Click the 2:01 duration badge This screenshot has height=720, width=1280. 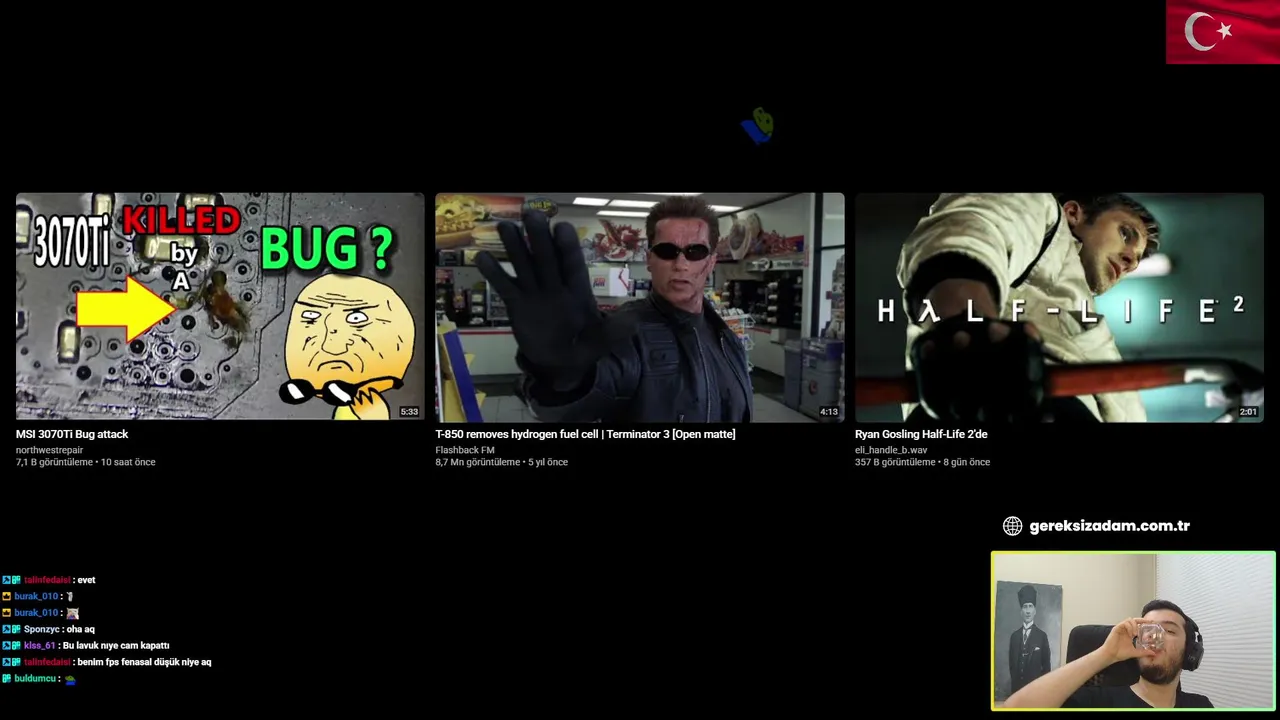coord(1248,412)
